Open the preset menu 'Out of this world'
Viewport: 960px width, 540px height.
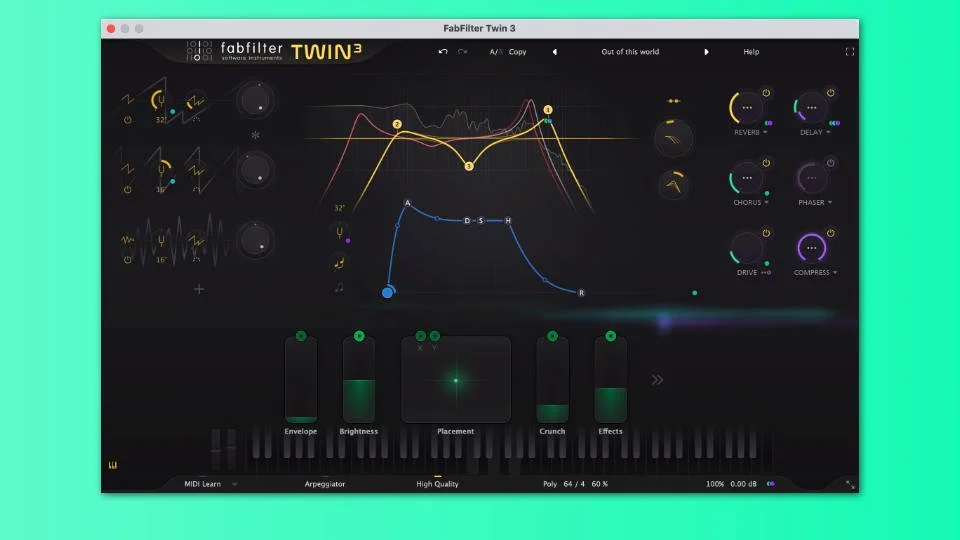pyautogui.click(x=630, y=52)
